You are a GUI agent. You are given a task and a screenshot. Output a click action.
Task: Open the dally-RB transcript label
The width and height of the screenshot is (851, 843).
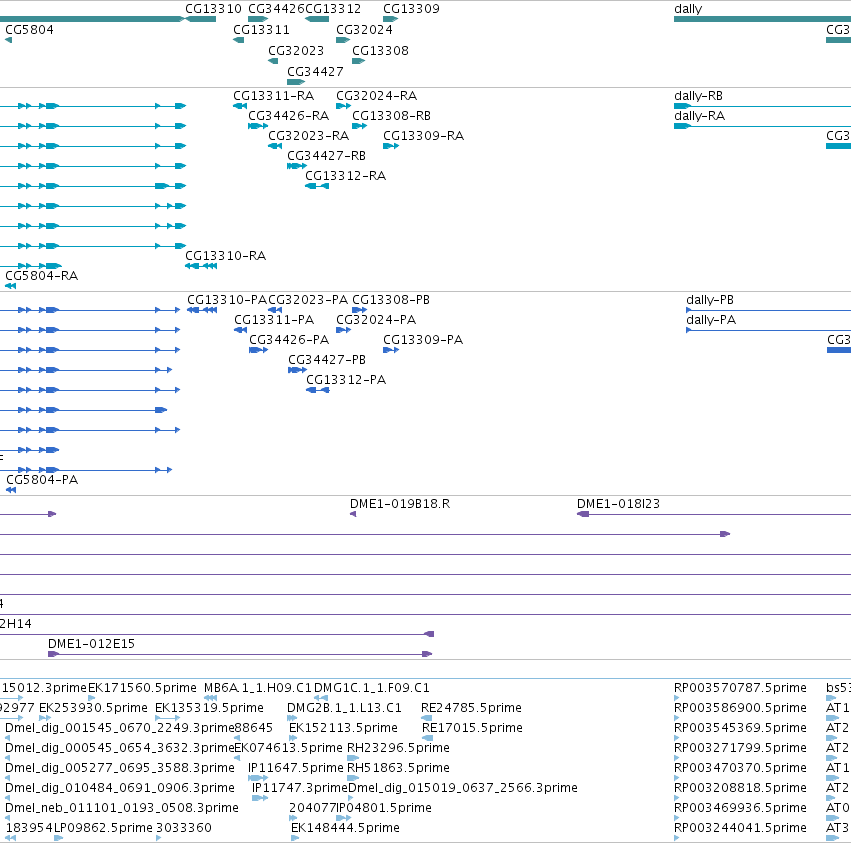pyautogui.click(x=698, y=96)
